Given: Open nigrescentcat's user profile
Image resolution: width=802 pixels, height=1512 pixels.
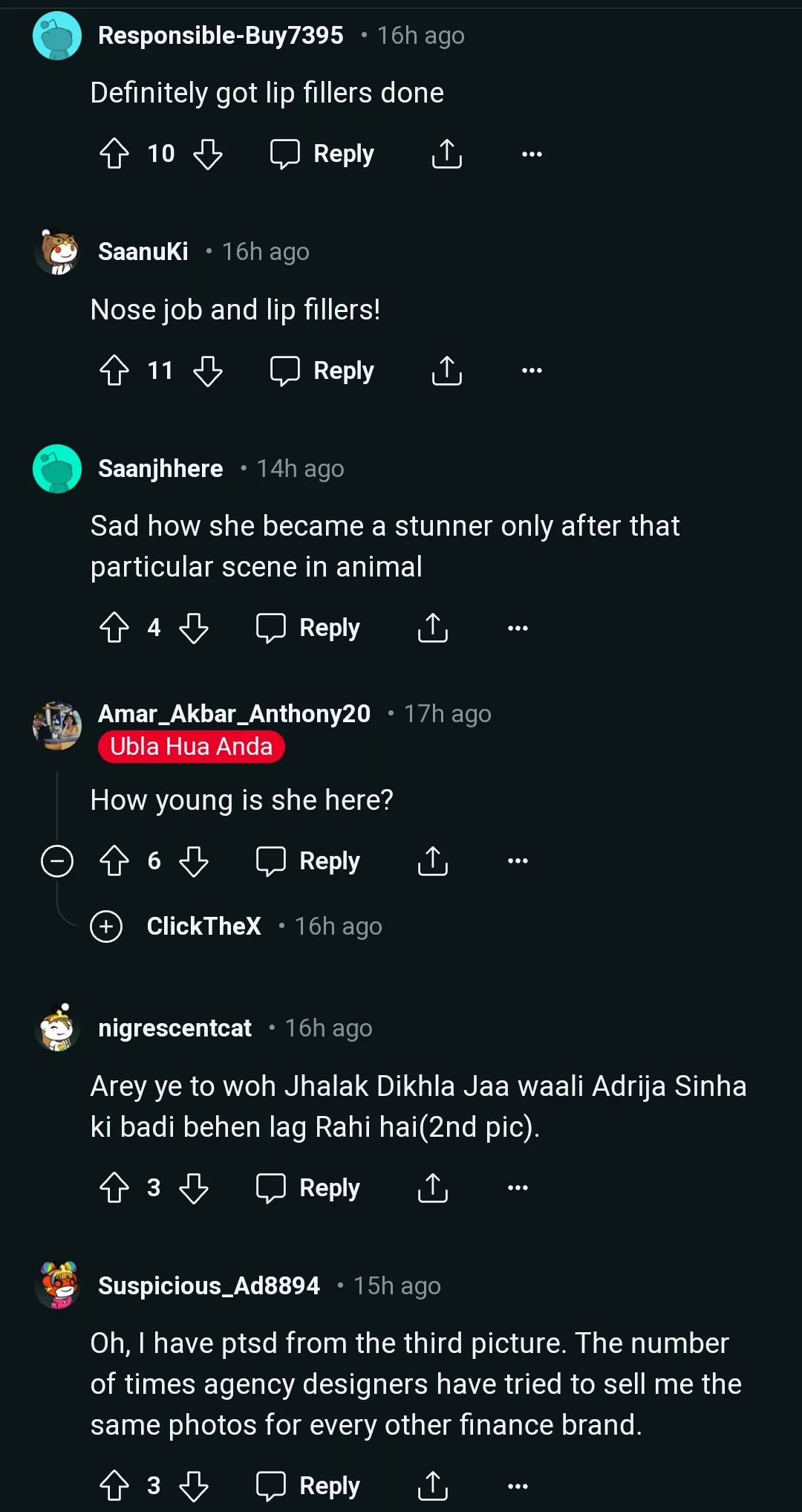Looking at the screenshot, I should [175, 1028].
